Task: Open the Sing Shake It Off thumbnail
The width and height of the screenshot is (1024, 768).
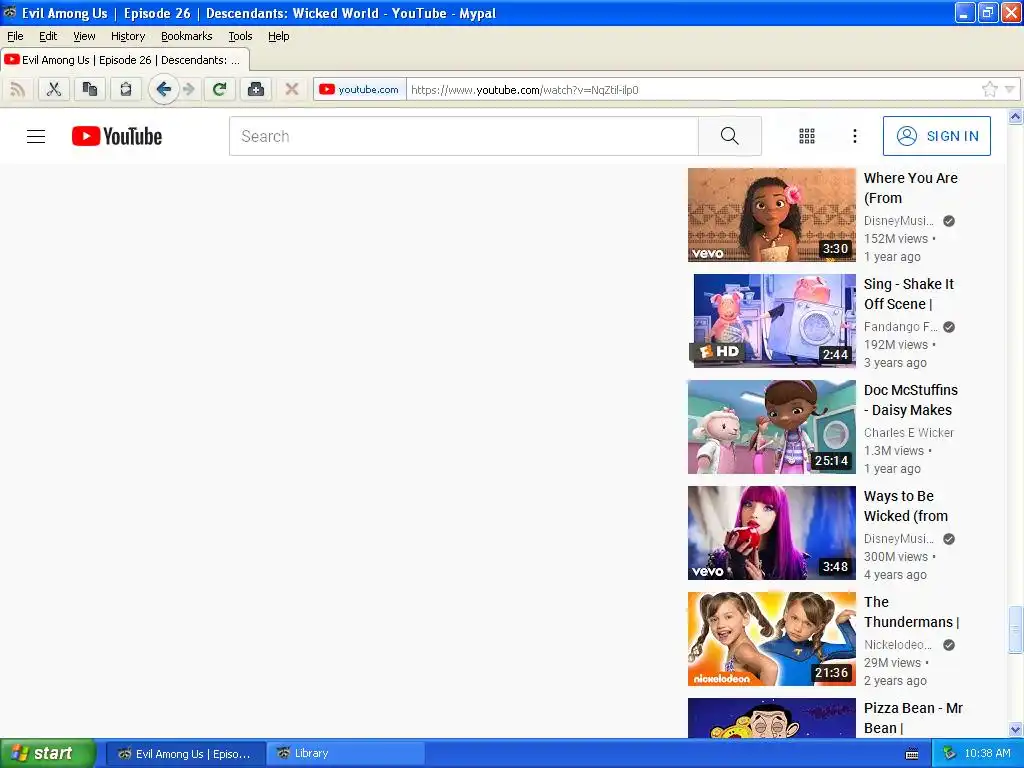Action: click(771, 321)
